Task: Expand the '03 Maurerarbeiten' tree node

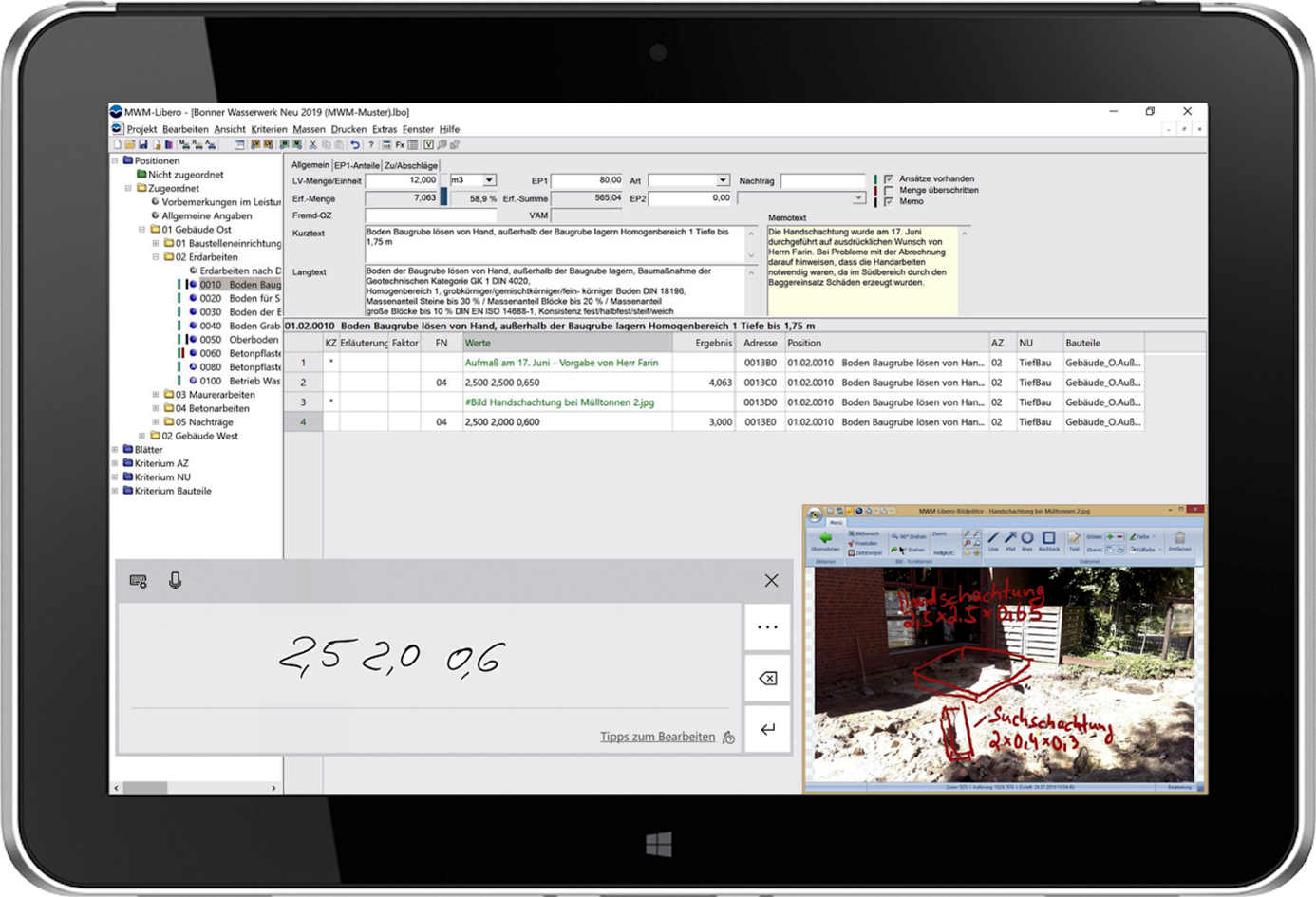Action: [156, 395]
